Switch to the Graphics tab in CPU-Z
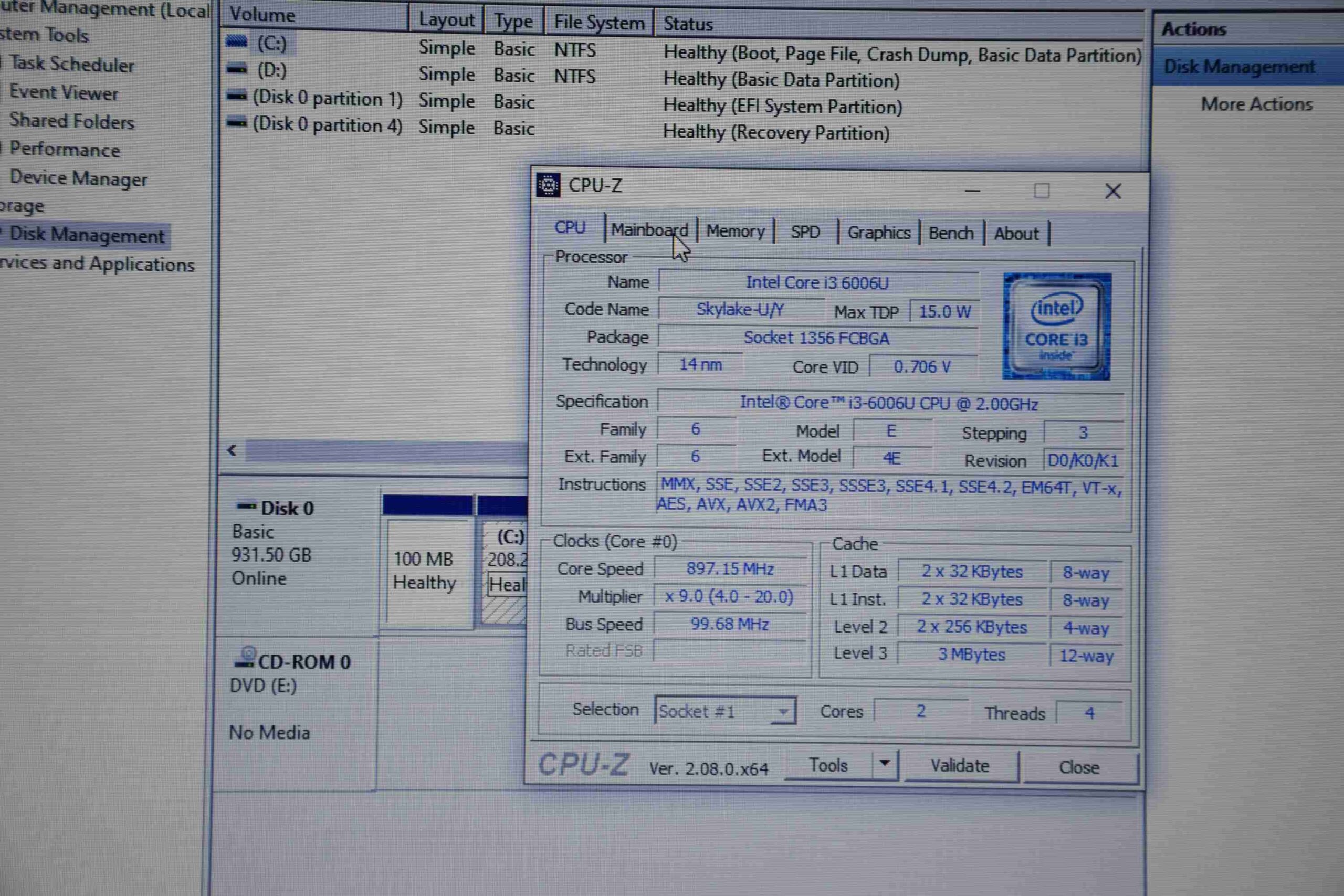 879,233
